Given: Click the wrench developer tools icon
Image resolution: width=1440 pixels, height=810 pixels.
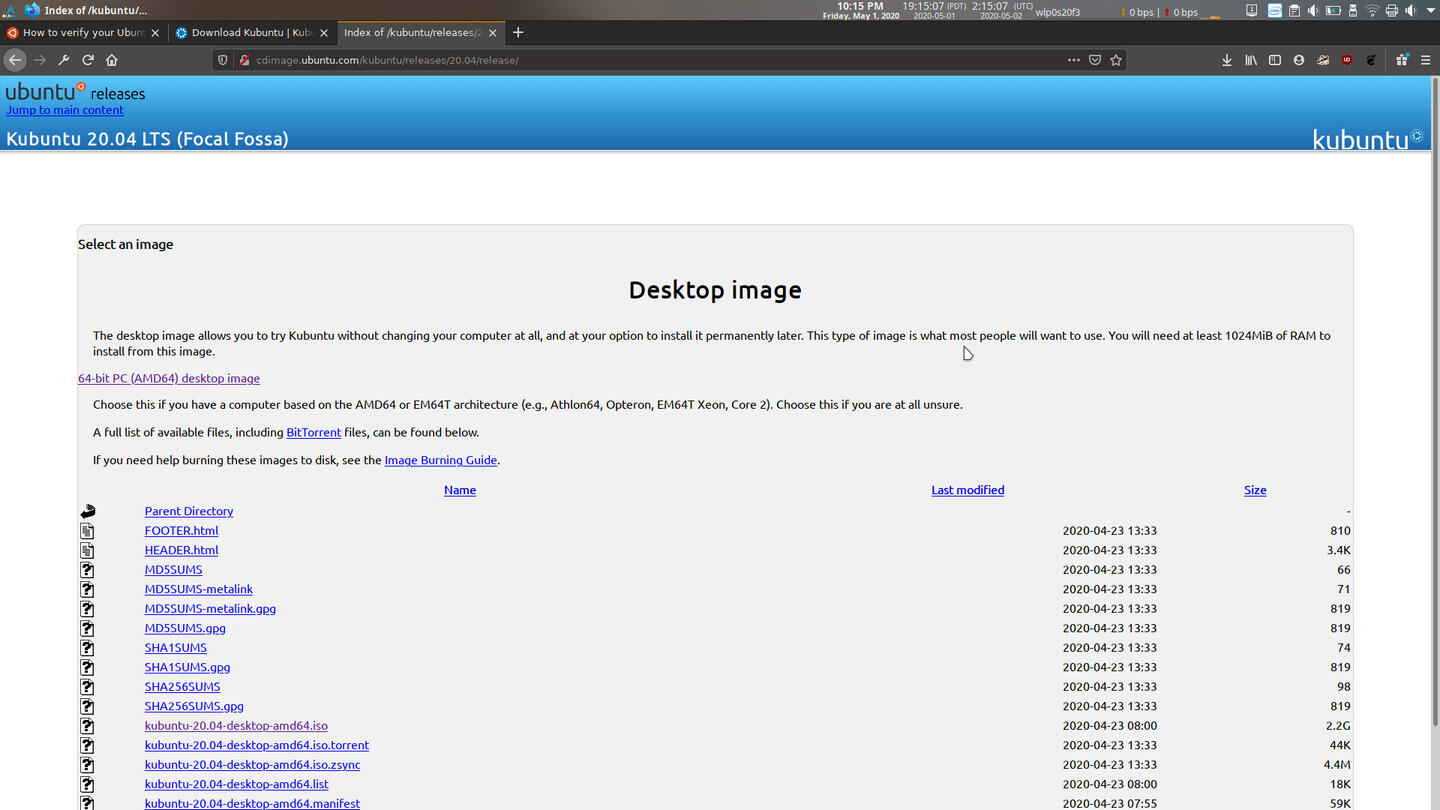Looking at the screenshot, I should [64, 60].
